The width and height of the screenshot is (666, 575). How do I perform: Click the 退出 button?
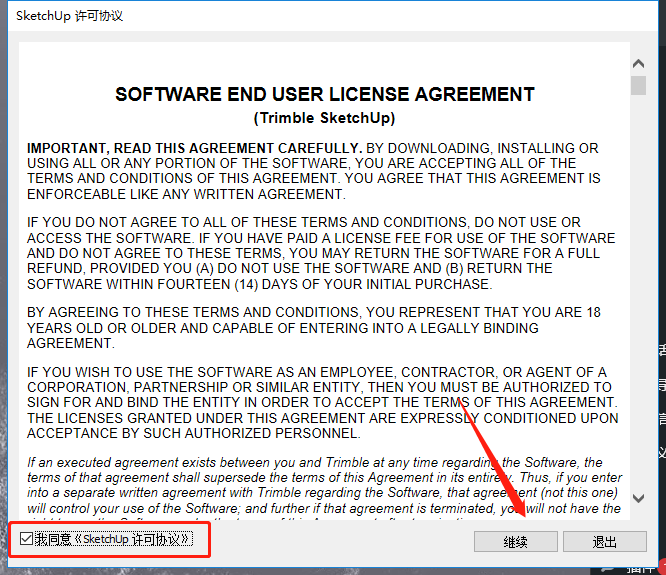605,541
